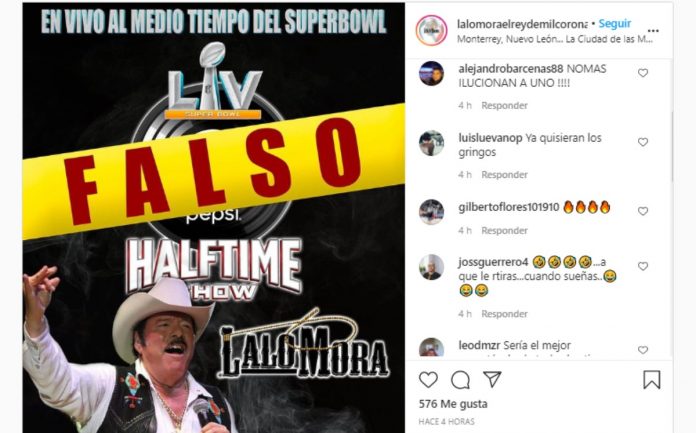This screenshot has width=696, height=433.
Task: Save post with bookmark icon
Action: click(652, 380)
